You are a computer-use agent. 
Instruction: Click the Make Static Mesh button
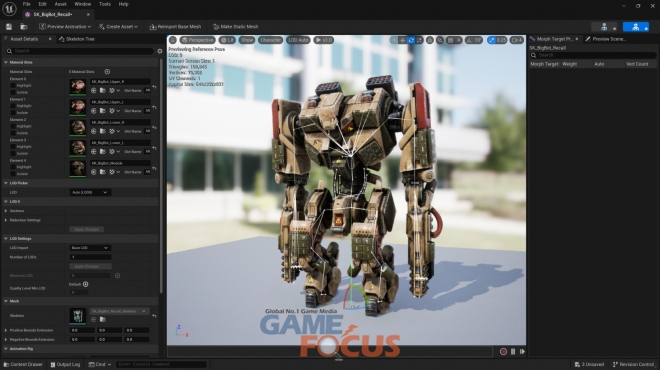236,27
